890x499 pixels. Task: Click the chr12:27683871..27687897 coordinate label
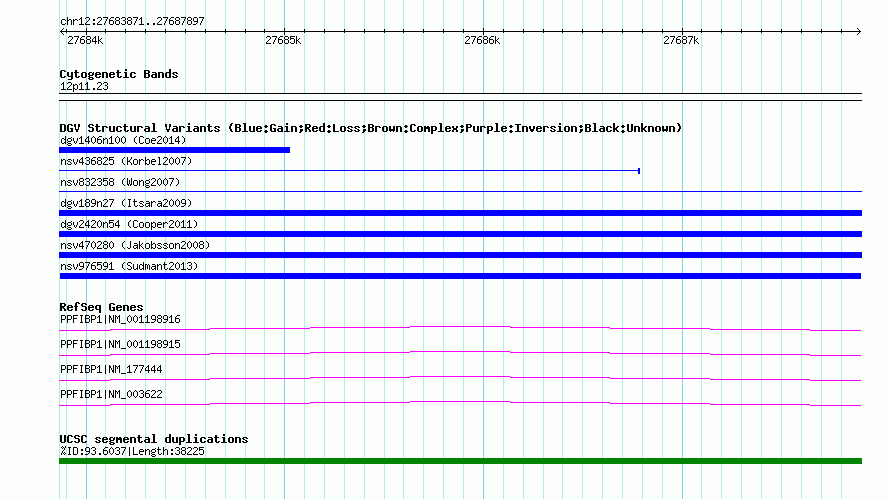(x=132, y=21)
